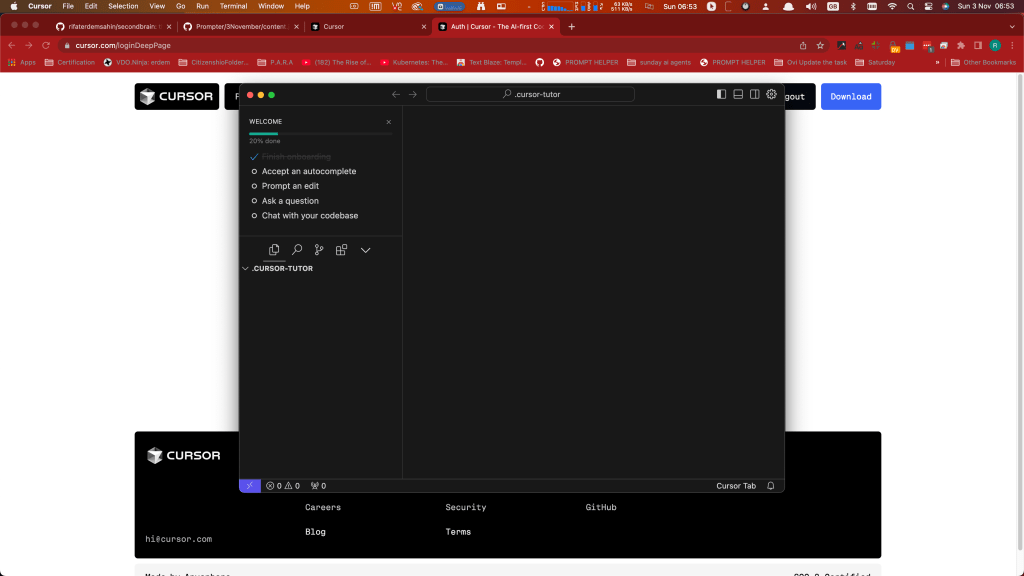Viewport: 1024px width, 576px height.
Task: Open the Blog footer link
Action: pyautogui.click(x=315, y=532)
